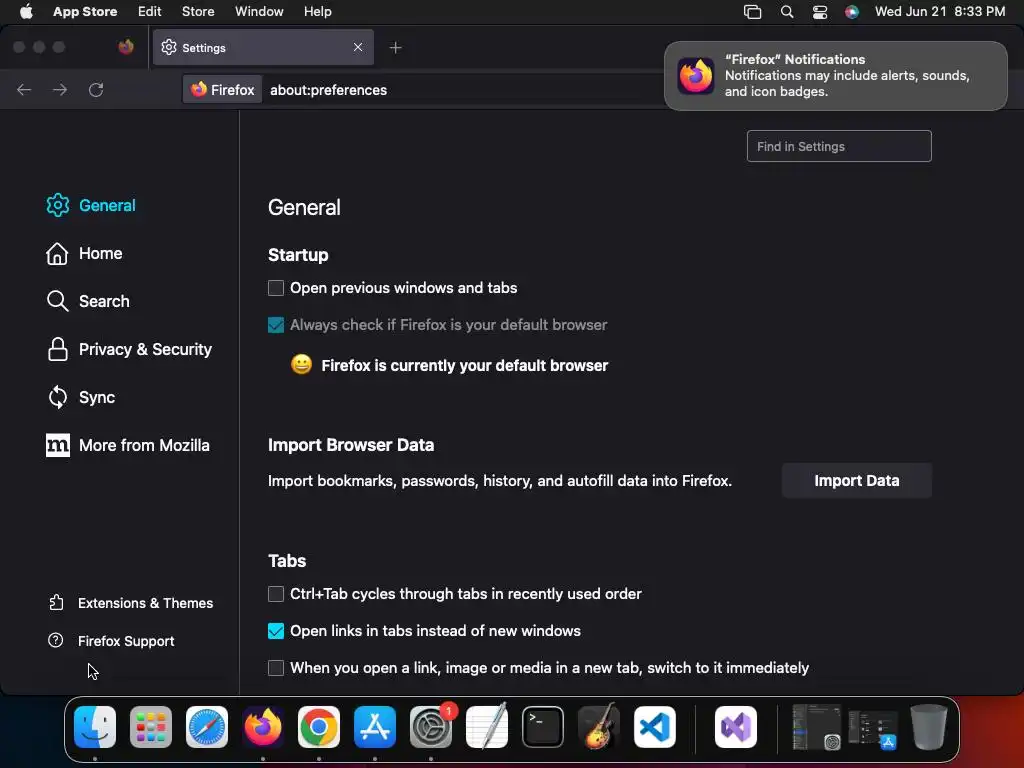Enable Ctrl+Tab cycles through tabs checkbox
The image size is (1024, 768).
(x=276, y=594)
